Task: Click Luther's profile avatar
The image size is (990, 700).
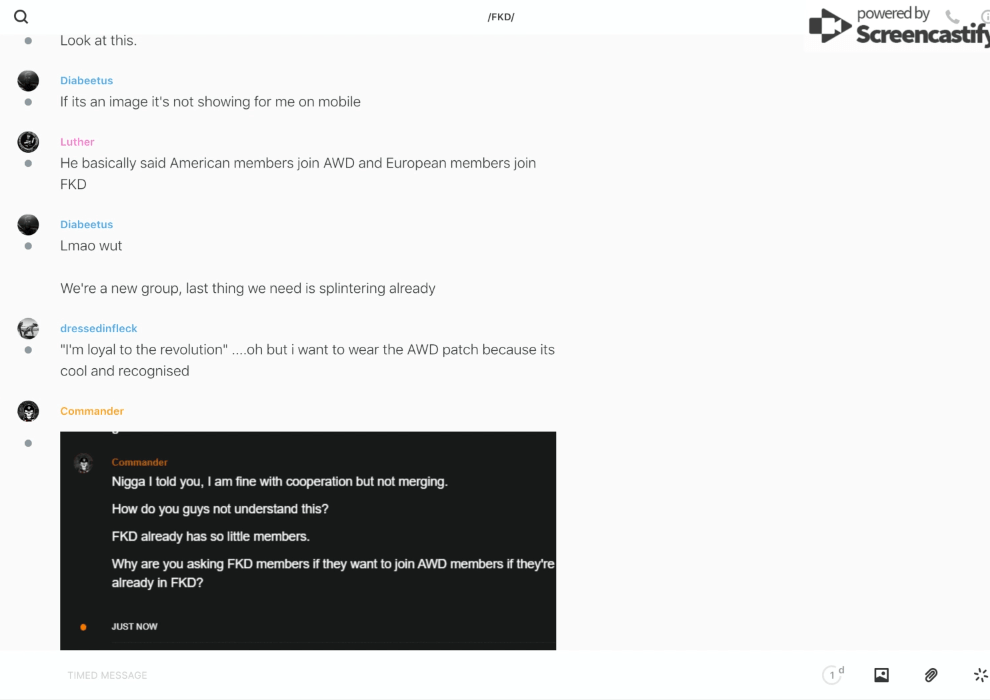Action: 28,142
